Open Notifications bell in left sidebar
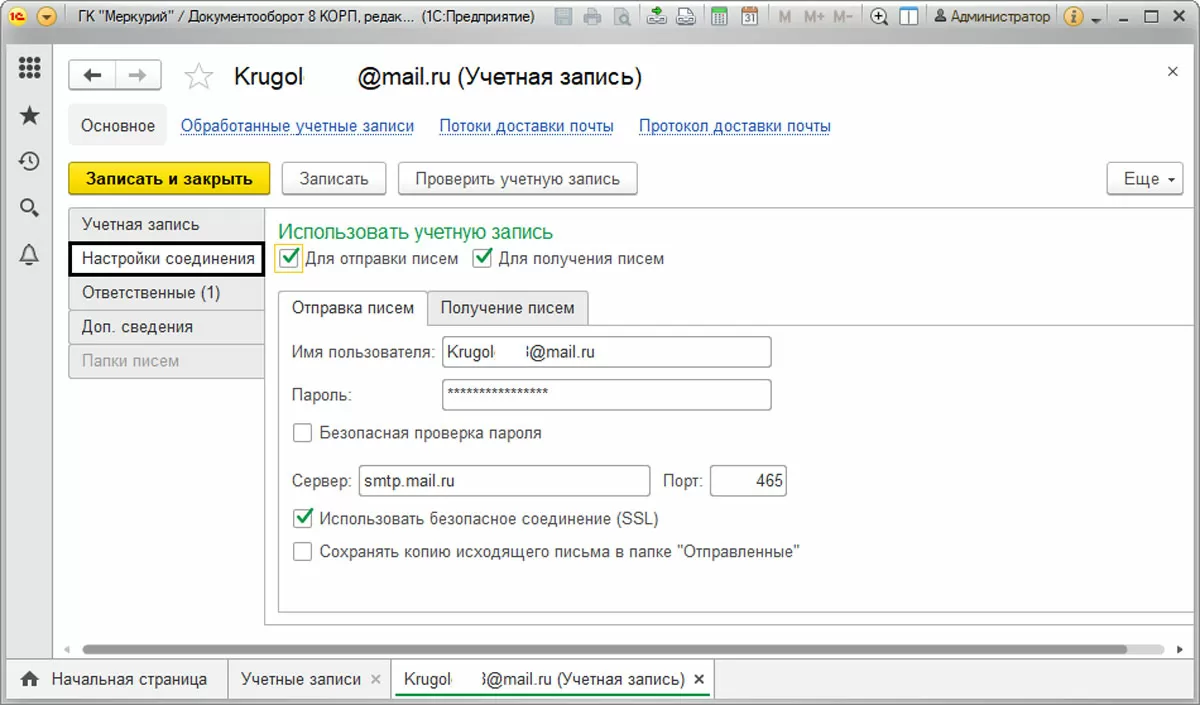Viewport: 1200px width, 705px height. point(30,255)
